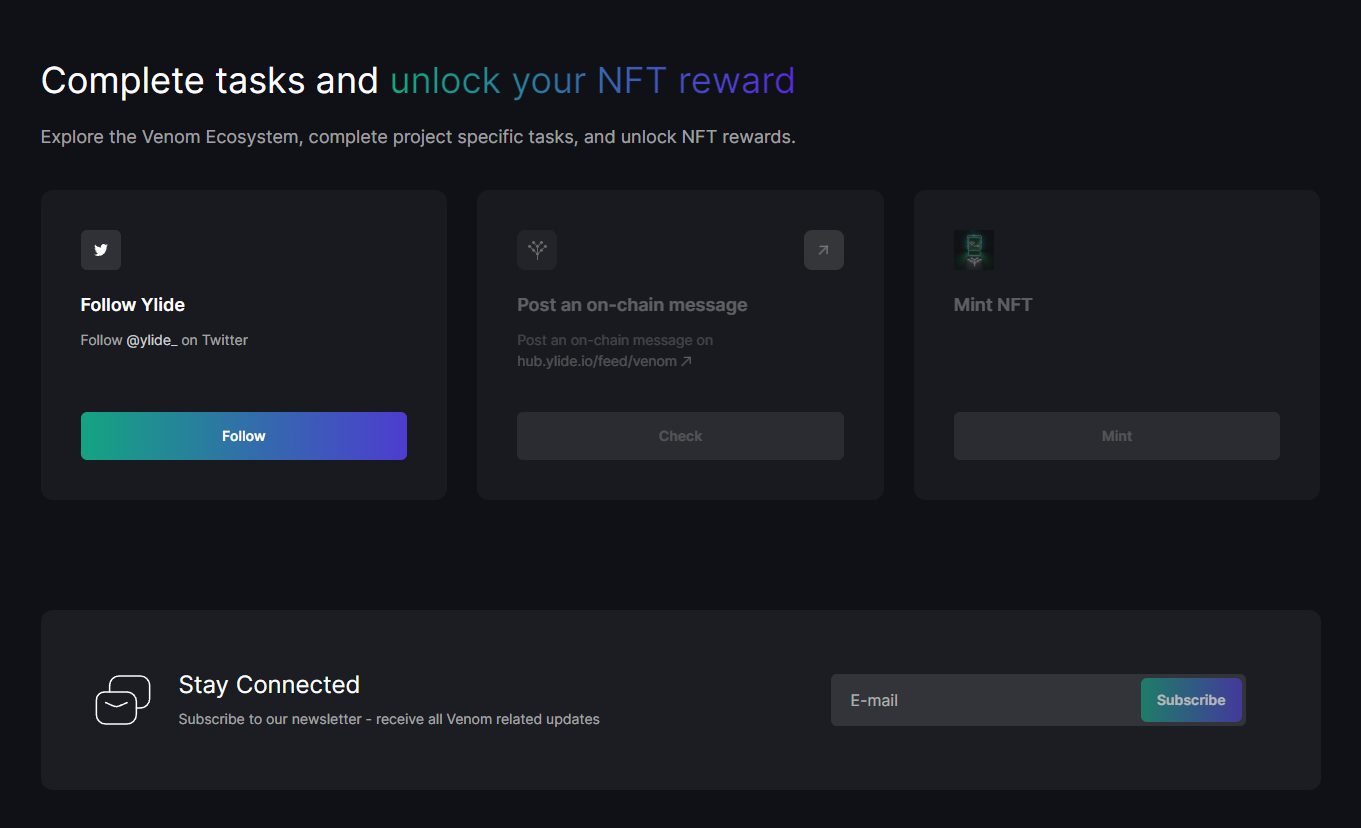Click the Stay Connected chat bubbles icon
Image resolution: width=1361 pixels, height=828 pixels.
coord(123,700)
